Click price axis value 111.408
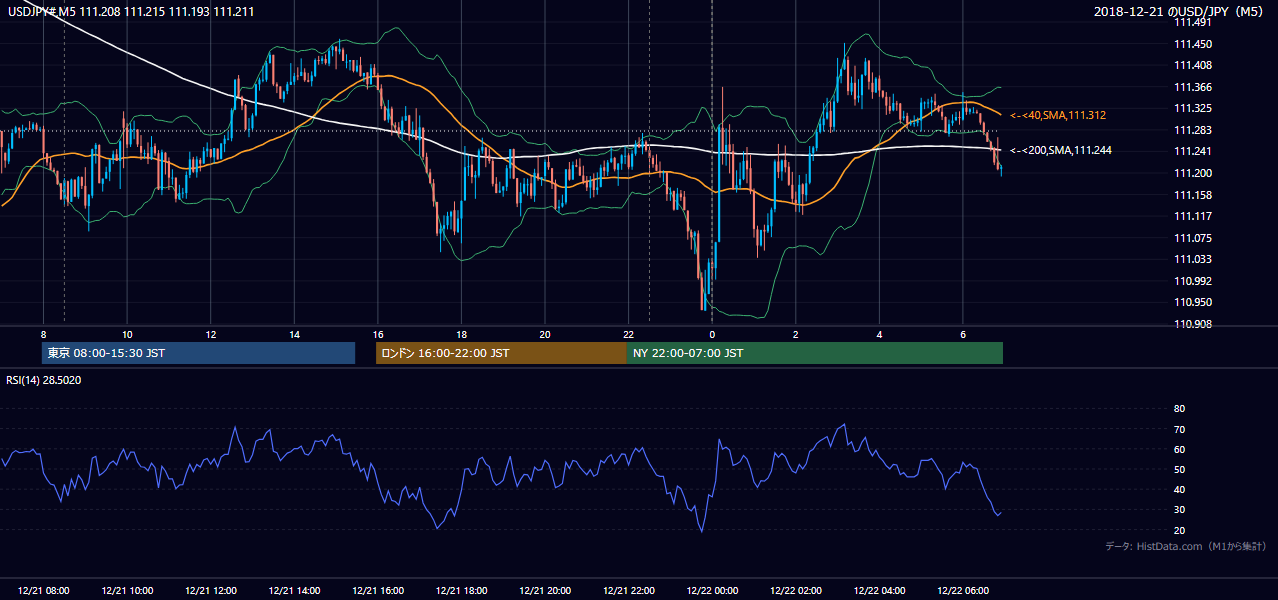 1194,66
